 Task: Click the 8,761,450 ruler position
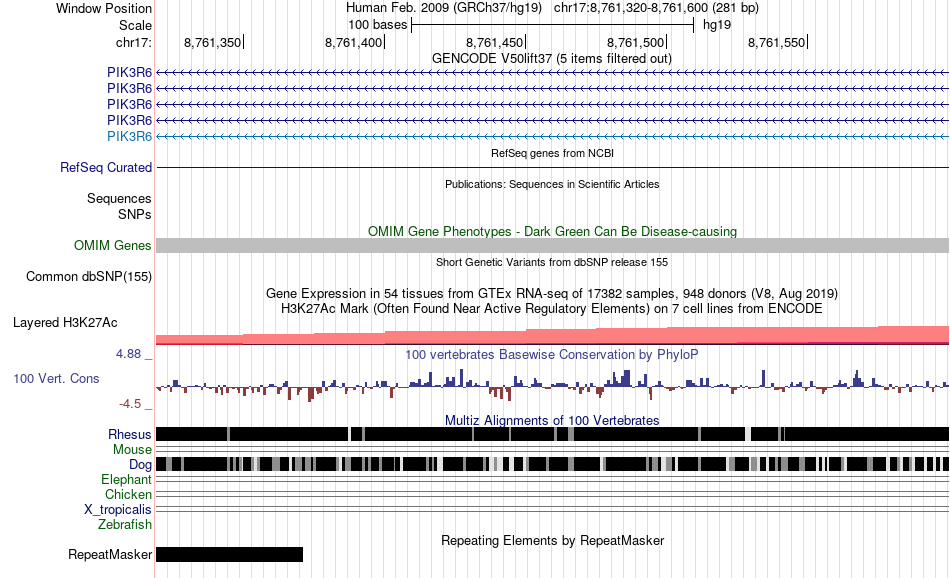495,42
